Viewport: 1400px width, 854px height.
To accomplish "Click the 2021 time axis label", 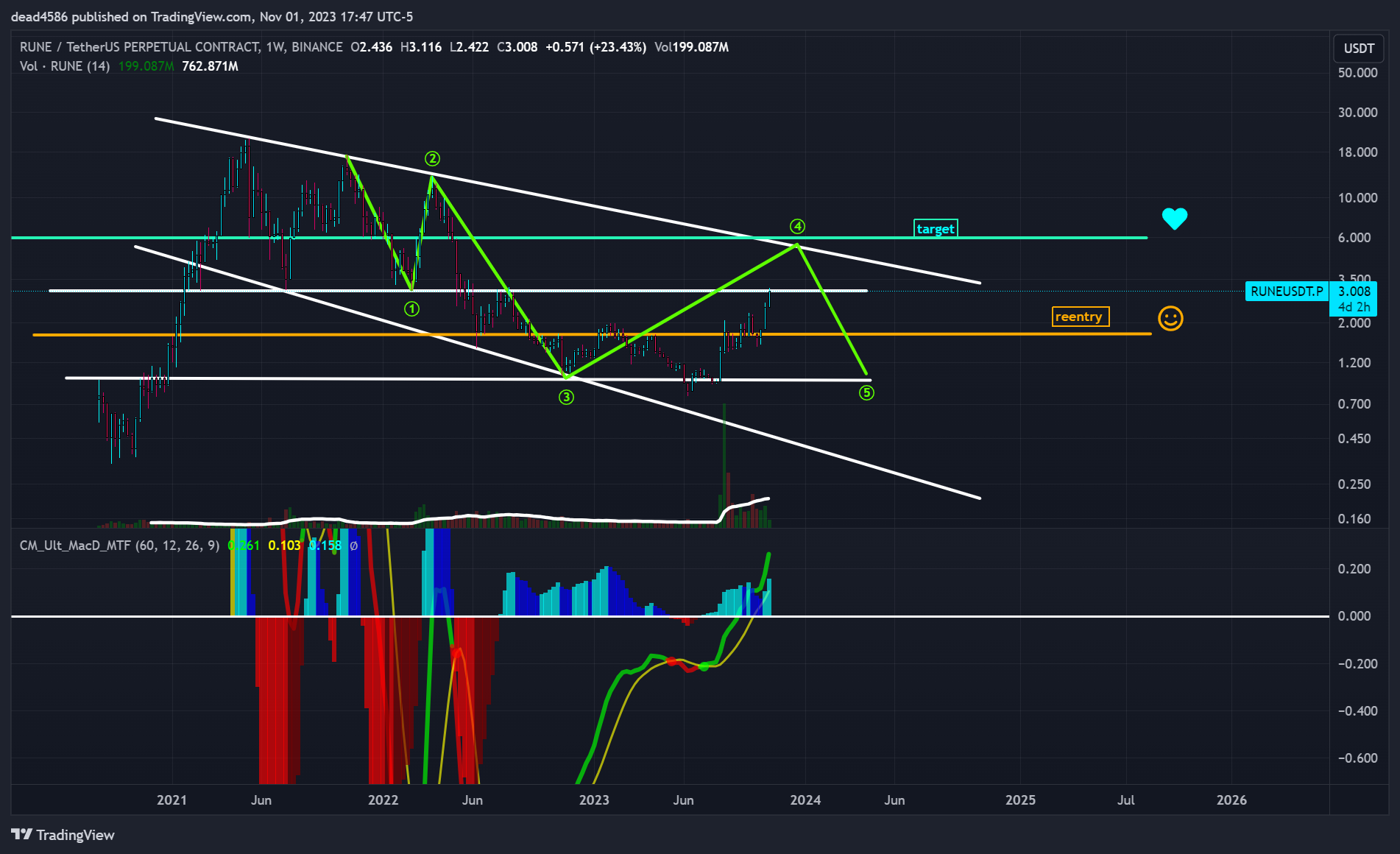I will (x=172, y=800).
